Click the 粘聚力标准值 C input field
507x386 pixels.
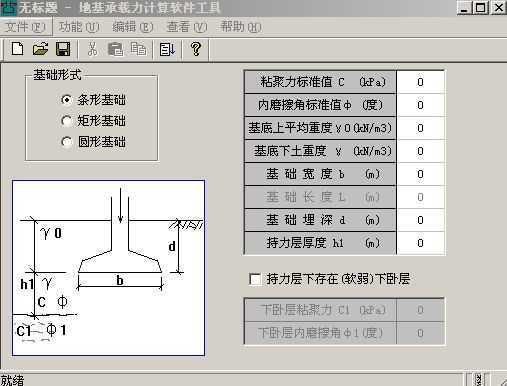[x=420, y=82]
